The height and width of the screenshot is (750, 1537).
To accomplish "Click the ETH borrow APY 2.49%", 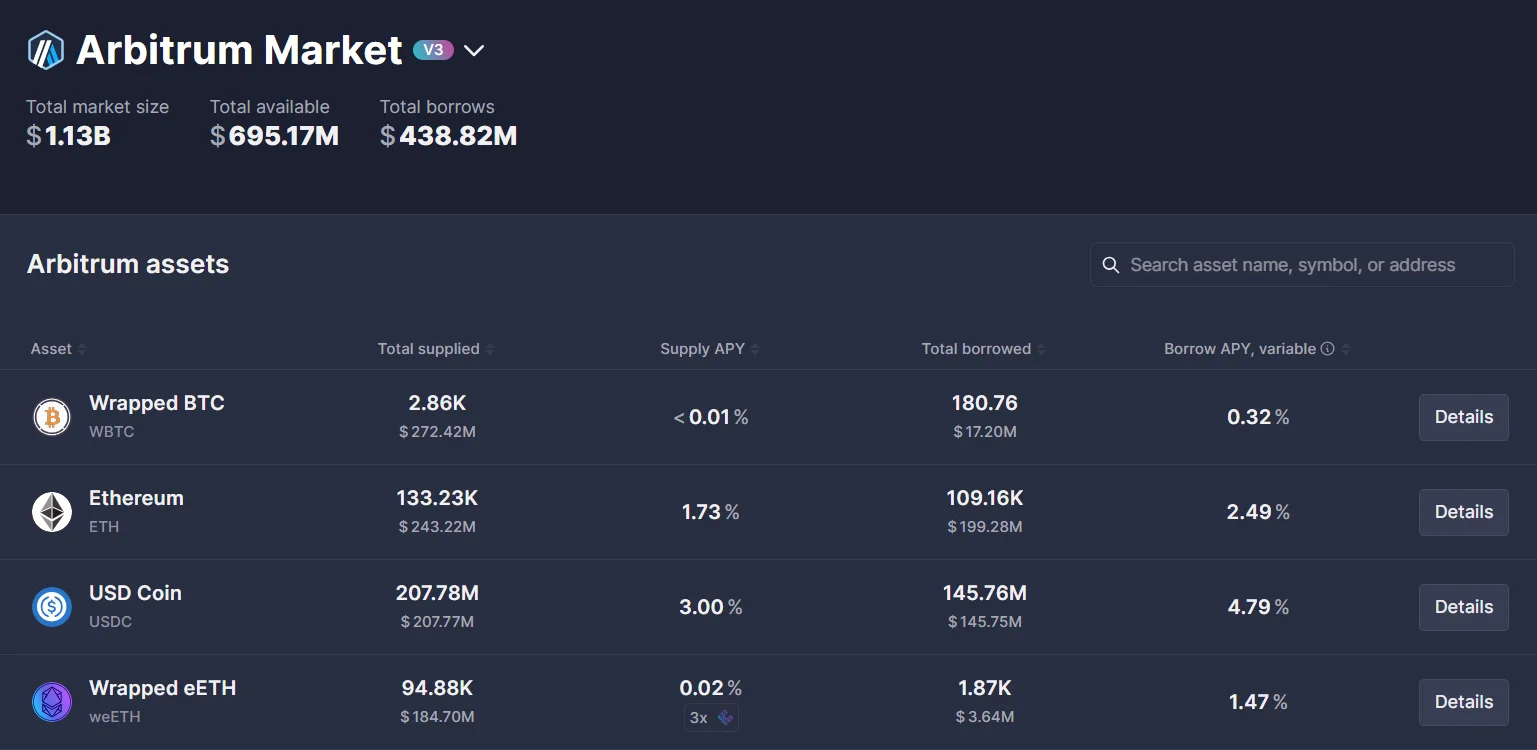I will pos(1259,512).
